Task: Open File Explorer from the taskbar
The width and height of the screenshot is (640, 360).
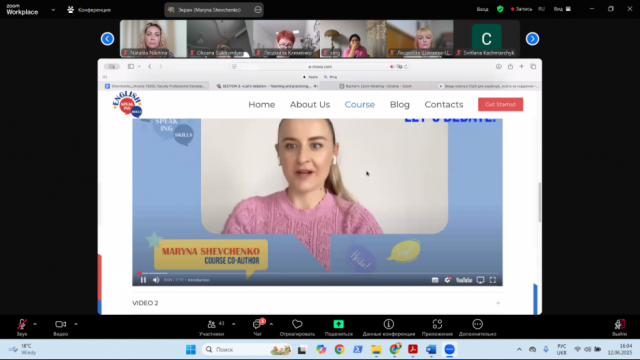Action: (x=376, y=349)
